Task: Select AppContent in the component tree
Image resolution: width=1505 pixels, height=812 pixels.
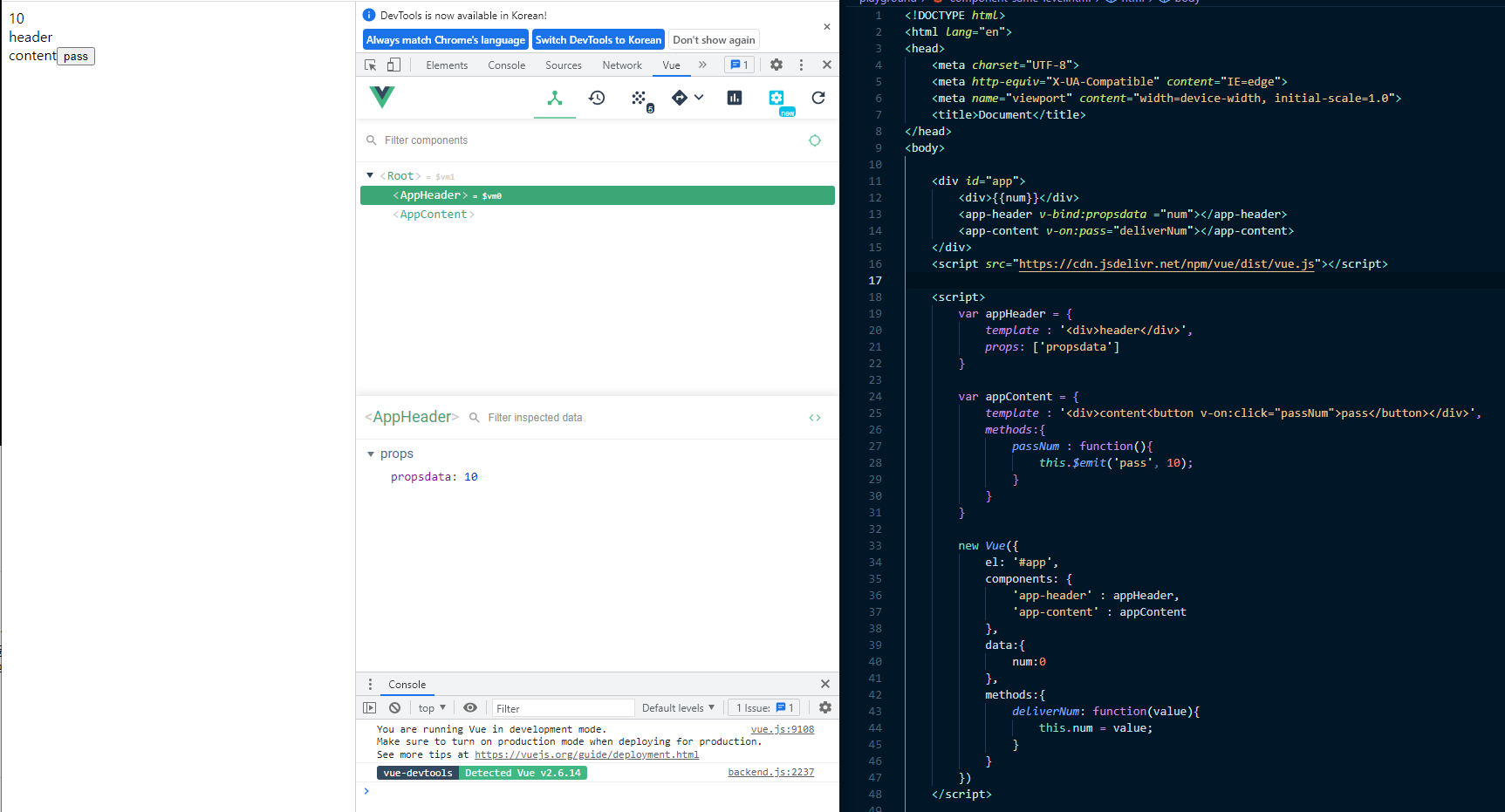Action: pos(597,215)
